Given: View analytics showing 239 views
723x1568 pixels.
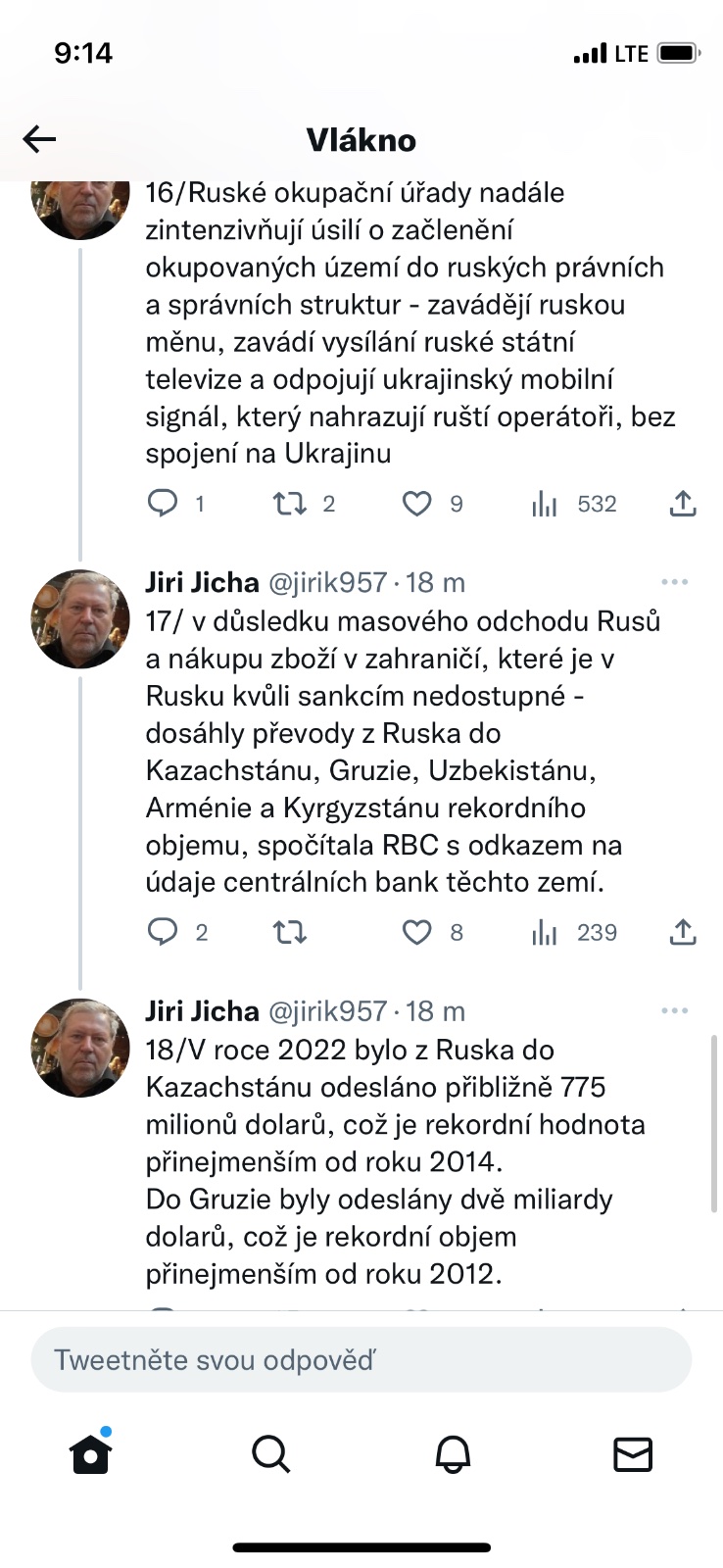Looking at the screenshot, I should pos(545,932).
